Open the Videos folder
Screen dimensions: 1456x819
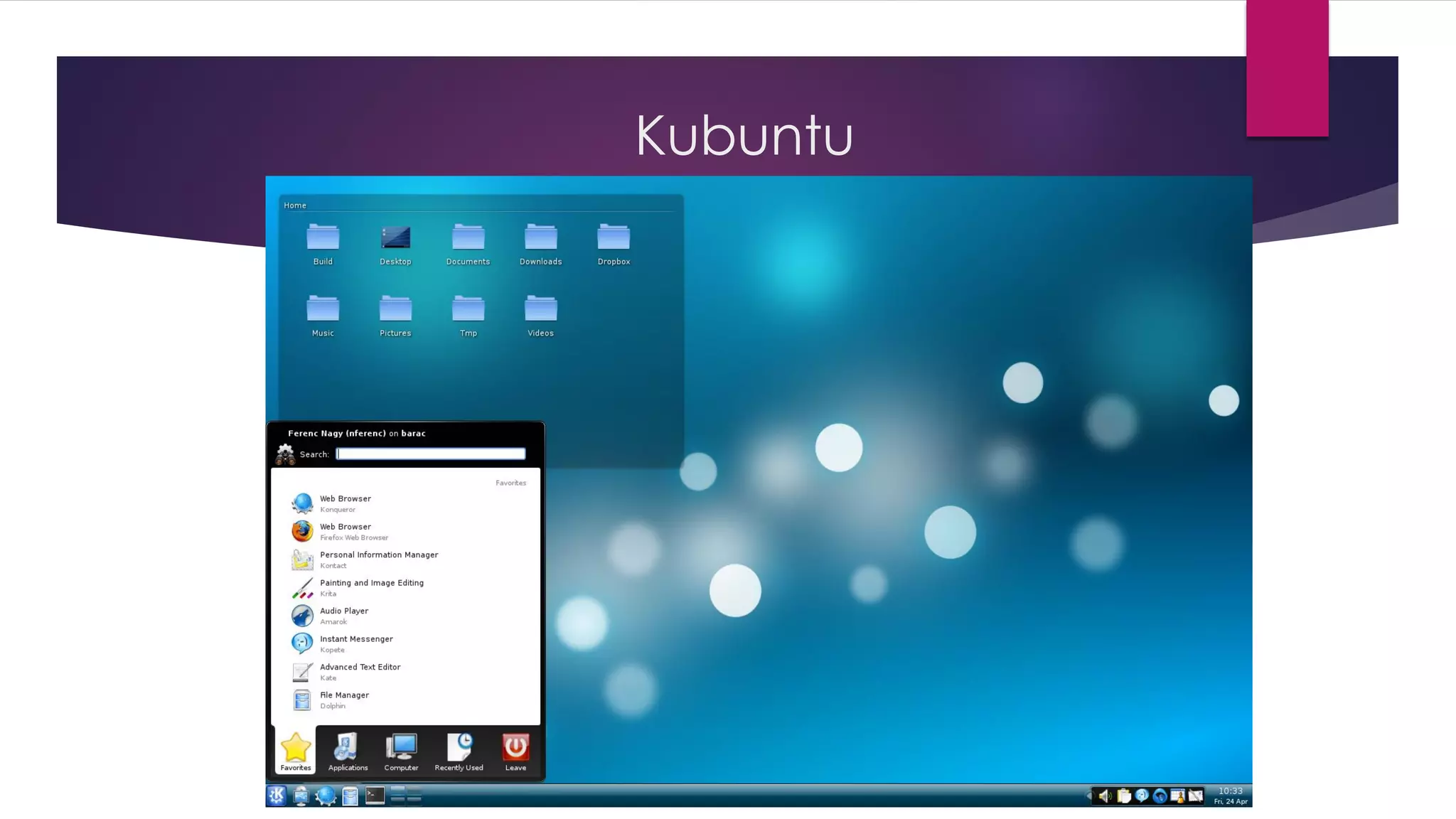tap(540, 316)
